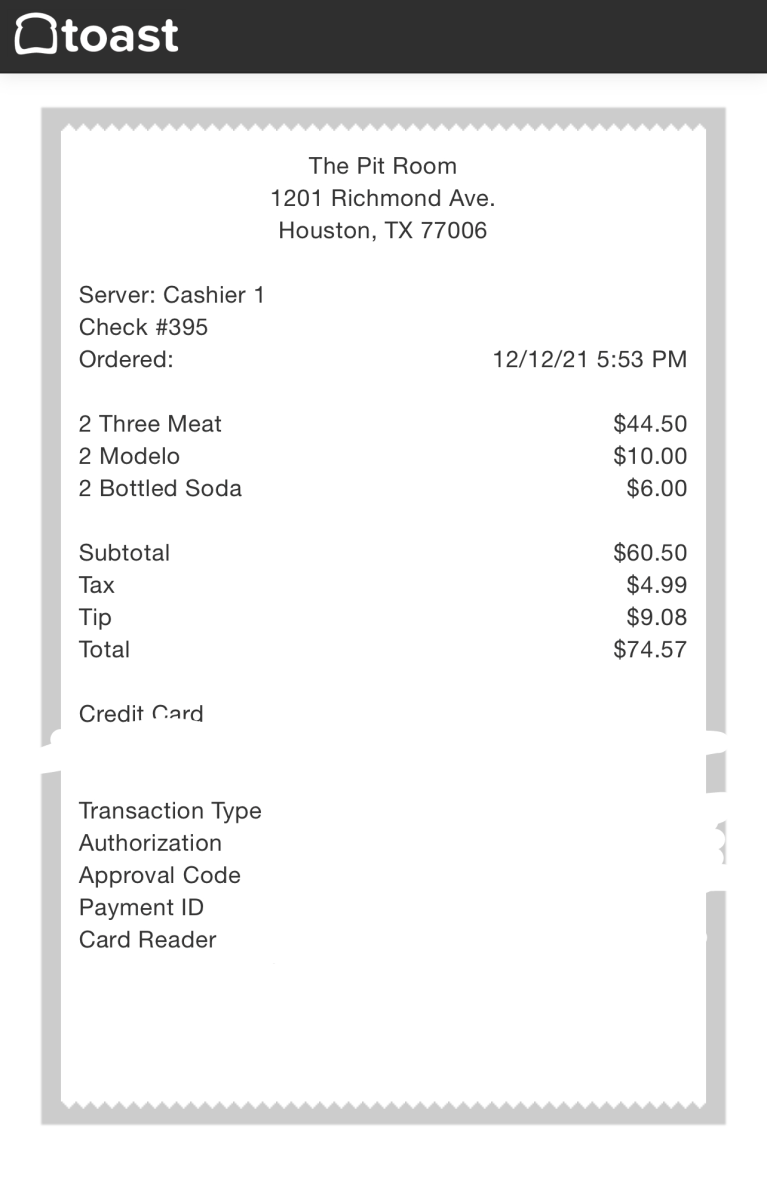767x1200 pixels.
Task: Click the Credit Card label
Action: (x=141, y=714)
